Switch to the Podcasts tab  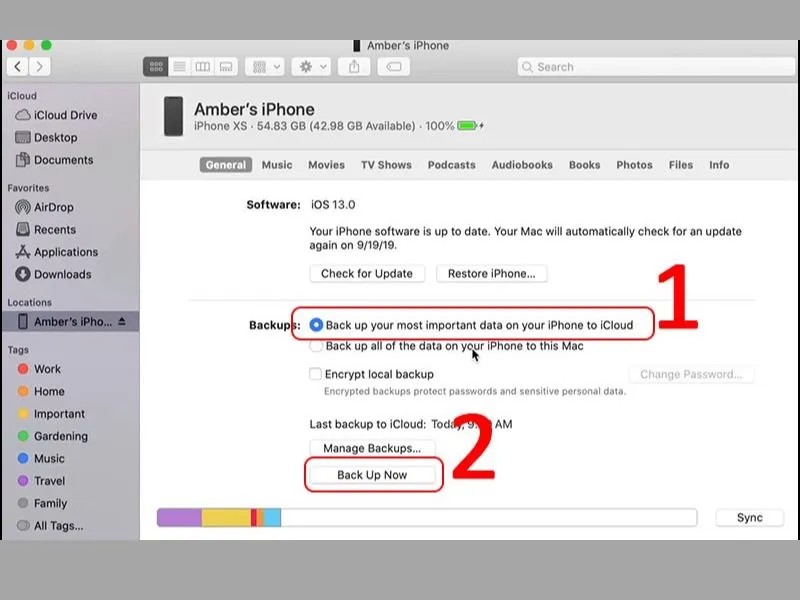452,165
